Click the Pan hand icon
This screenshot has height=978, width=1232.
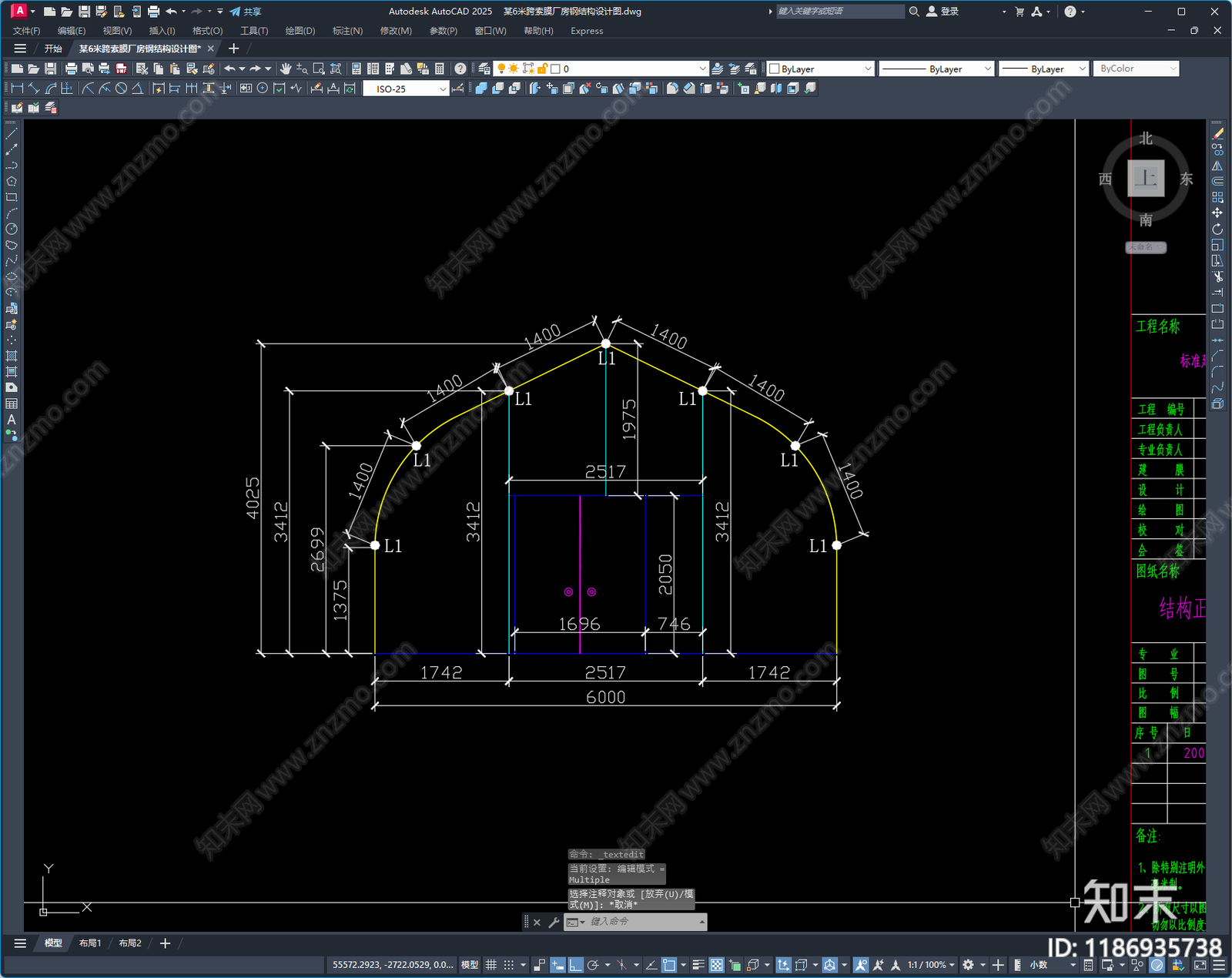[286, 69]
